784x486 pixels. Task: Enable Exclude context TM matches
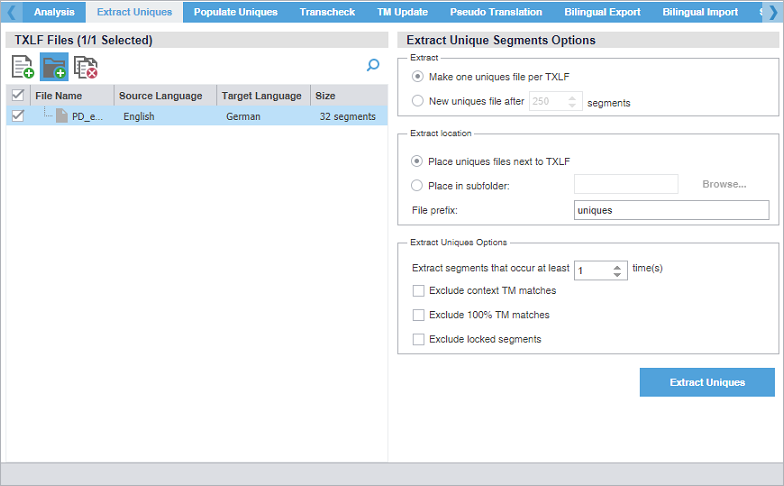(x=418, y=291)
